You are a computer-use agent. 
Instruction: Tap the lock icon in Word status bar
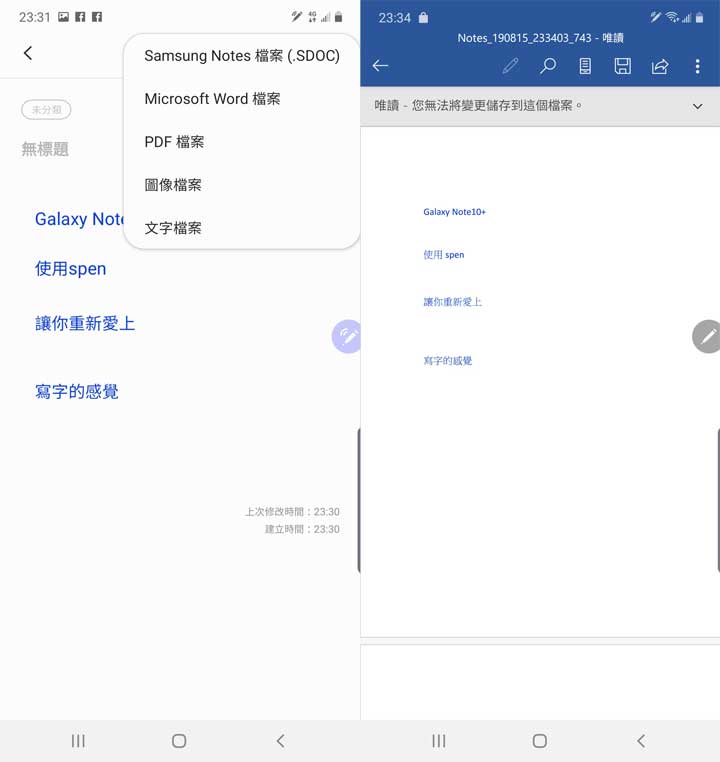(x=423, y=18)
